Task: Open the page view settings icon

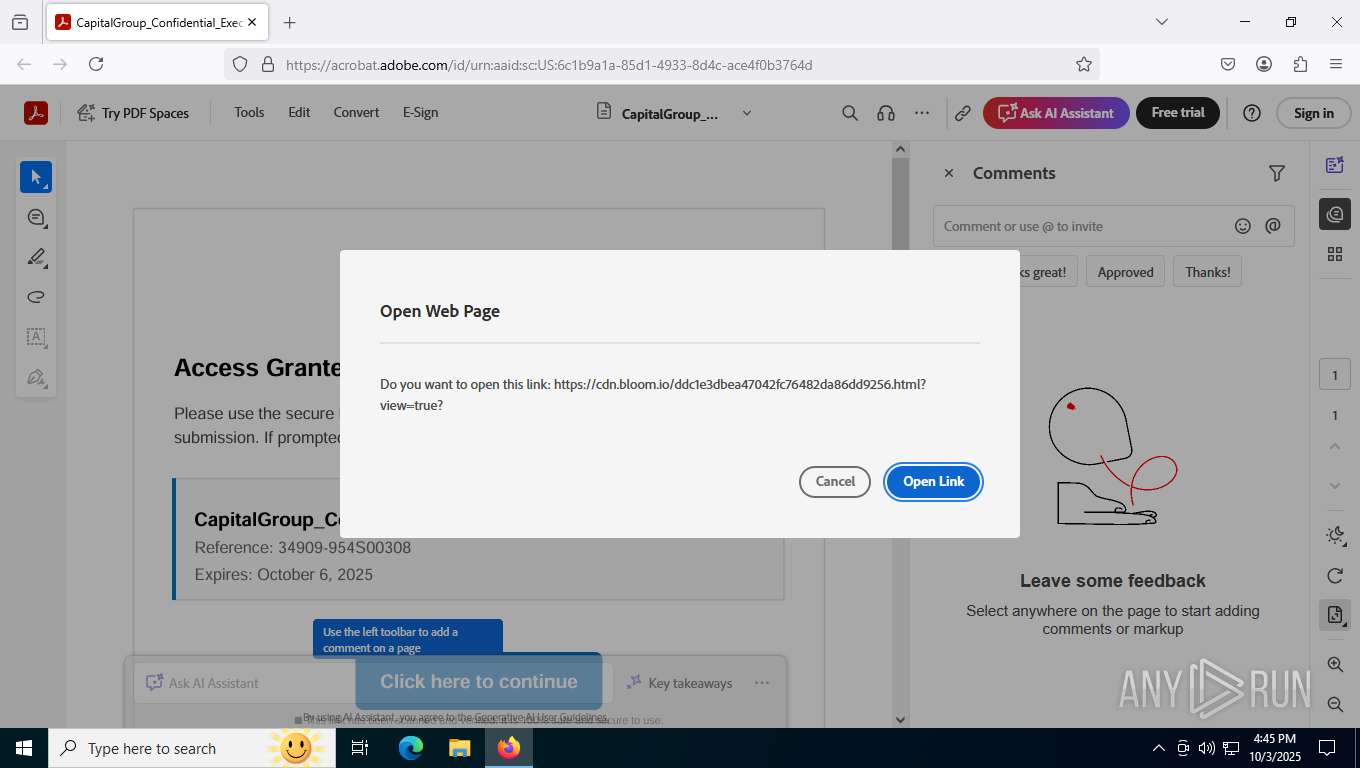Action: pos(1334,615)
